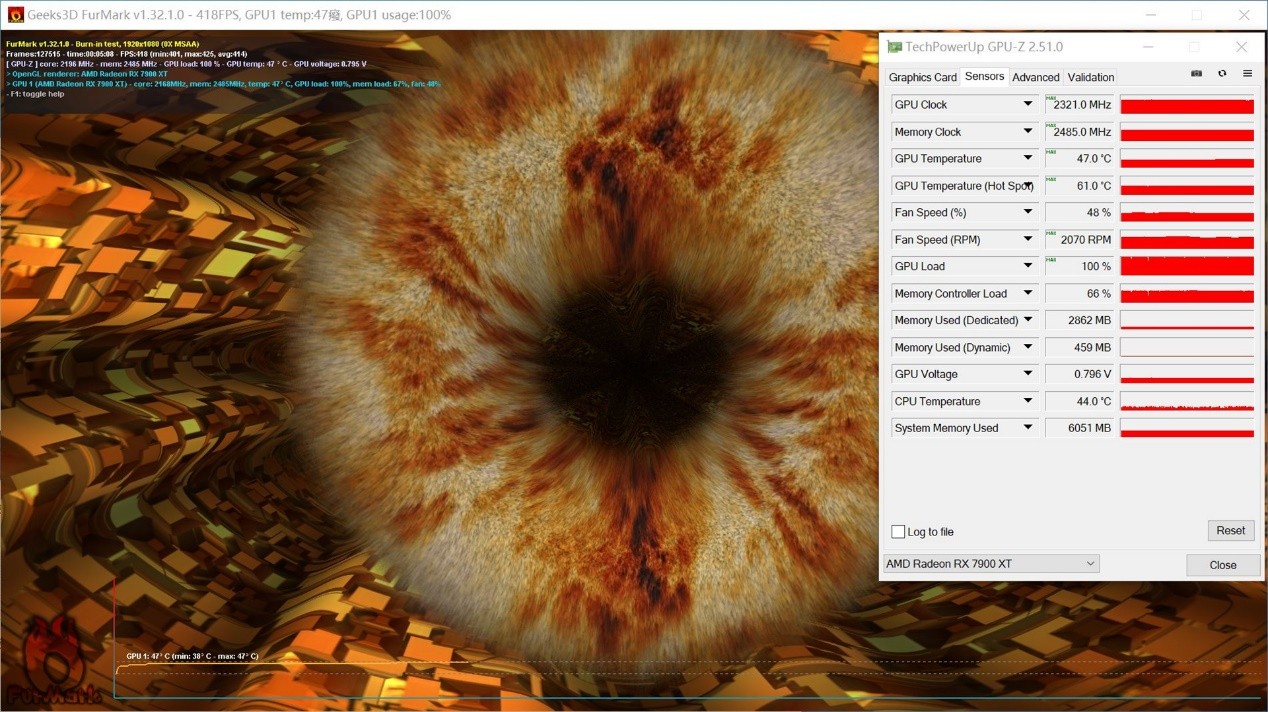Image resolution: width=1268 pixels, height=712 pixels.
Task: Close the GPU-Z window via title bar X
Action: pyautogui.click(x=1241, y=47)
